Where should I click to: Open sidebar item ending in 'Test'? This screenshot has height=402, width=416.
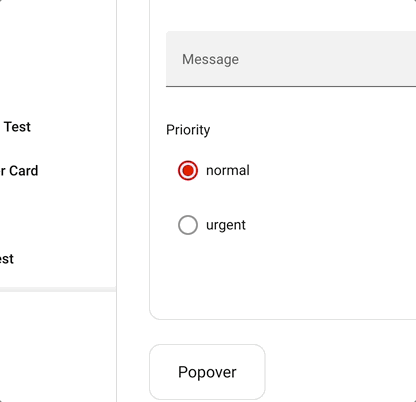click(17, 127)
